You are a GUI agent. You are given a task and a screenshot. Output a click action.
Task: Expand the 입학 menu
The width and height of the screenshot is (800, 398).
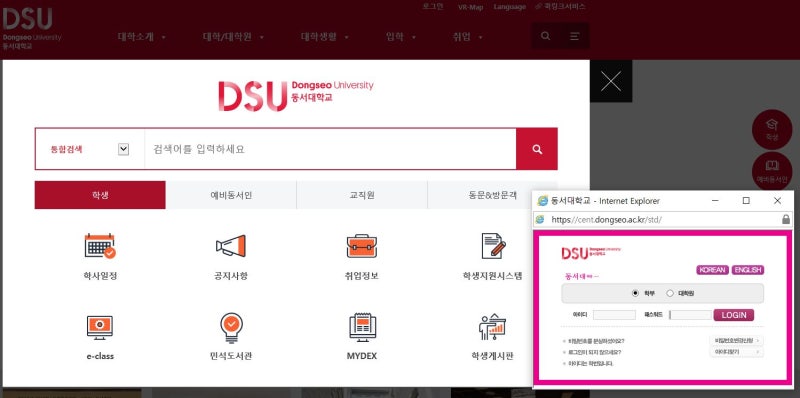point(401,37)
